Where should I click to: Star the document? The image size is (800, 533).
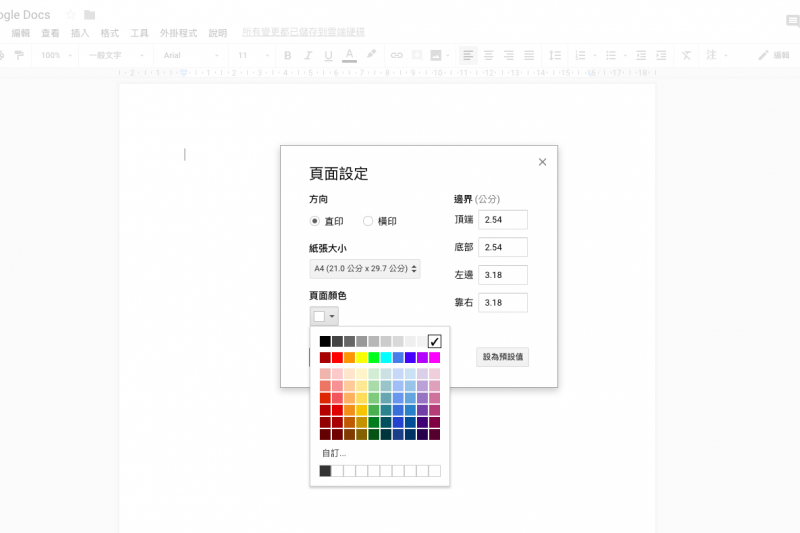(x=70, y=15)
